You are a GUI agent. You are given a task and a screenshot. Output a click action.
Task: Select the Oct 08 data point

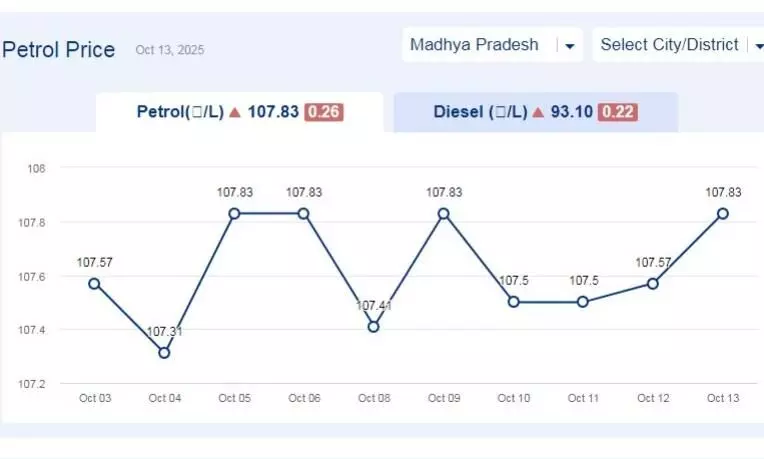(x=373, y=326)
